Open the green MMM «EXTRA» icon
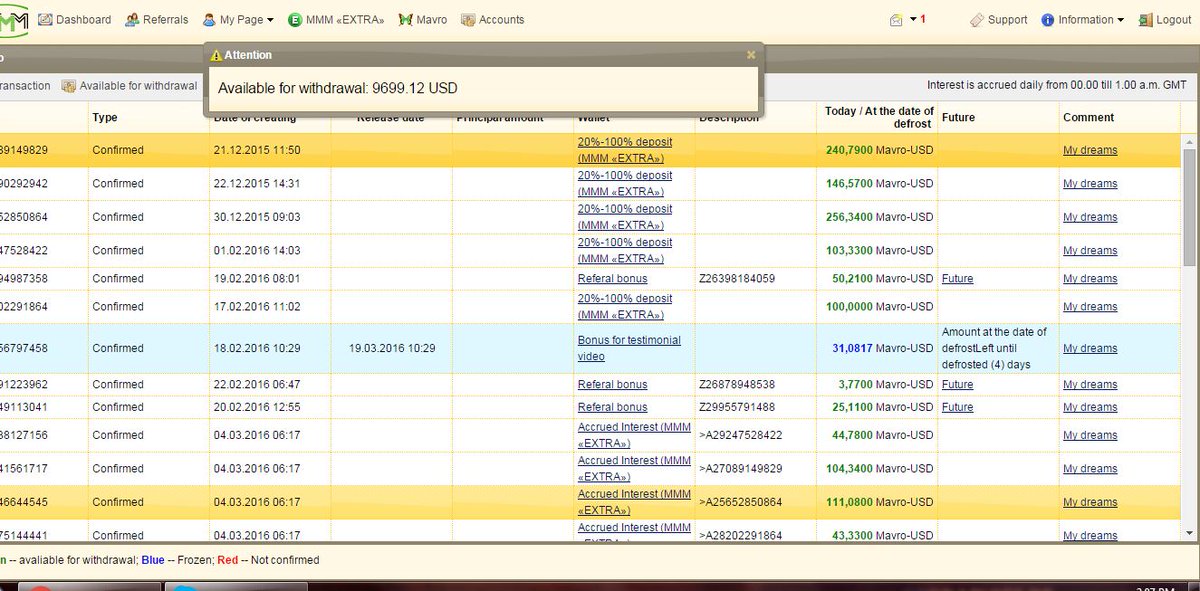 pos(295,20)
